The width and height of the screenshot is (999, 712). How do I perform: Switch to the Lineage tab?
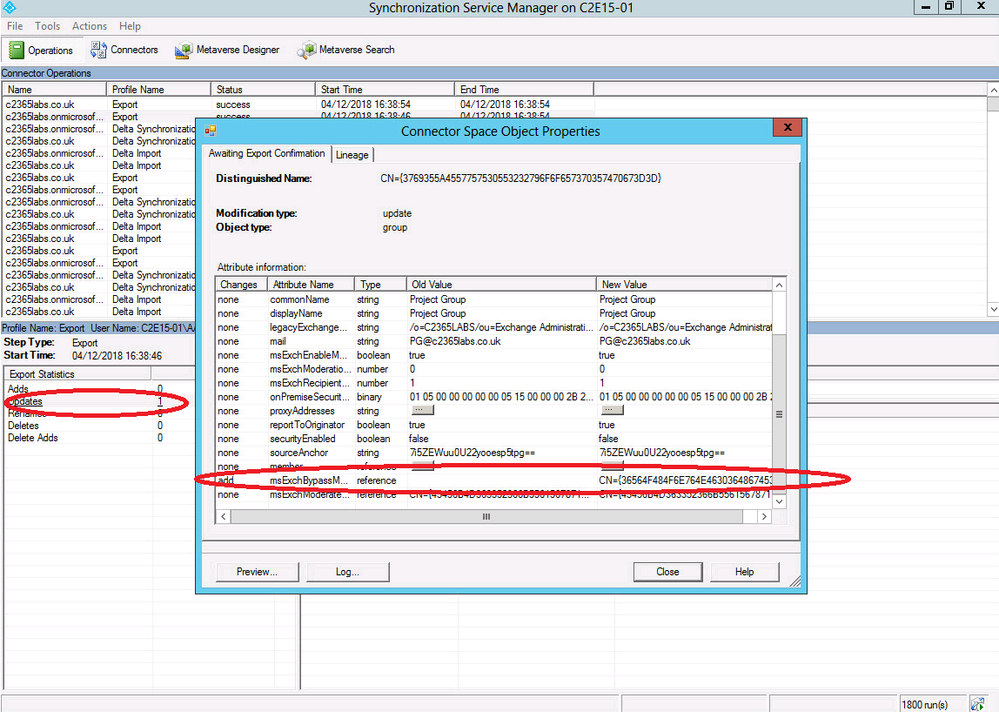click(352, 155)
